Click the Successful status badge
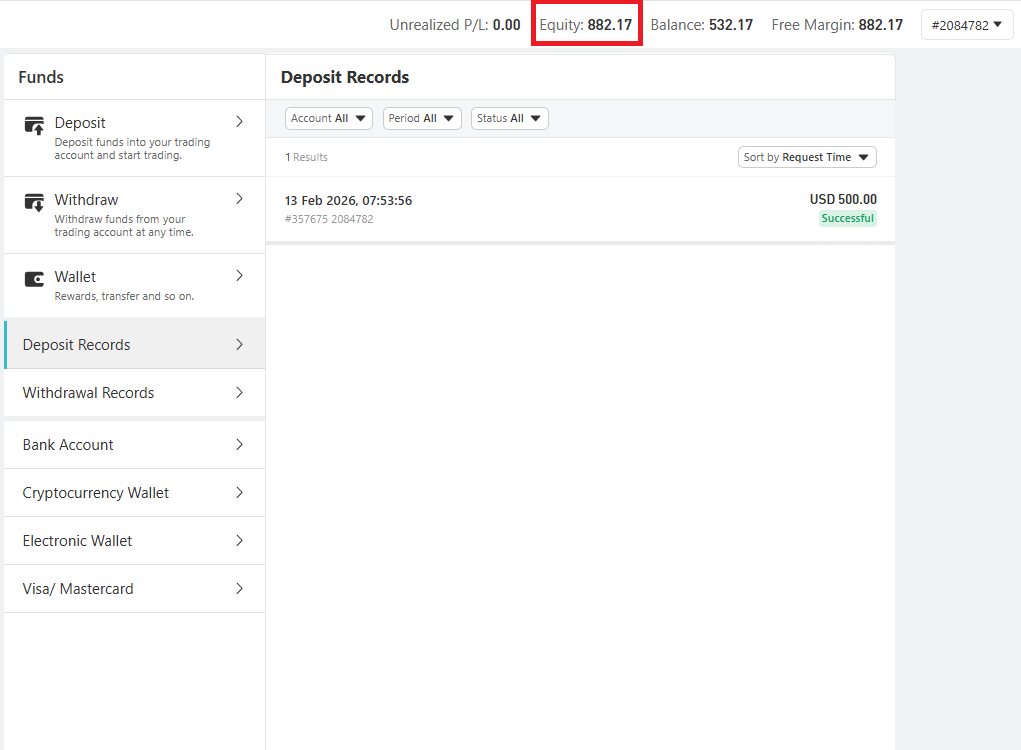1021x750 pixels. (x=847, y=218)
